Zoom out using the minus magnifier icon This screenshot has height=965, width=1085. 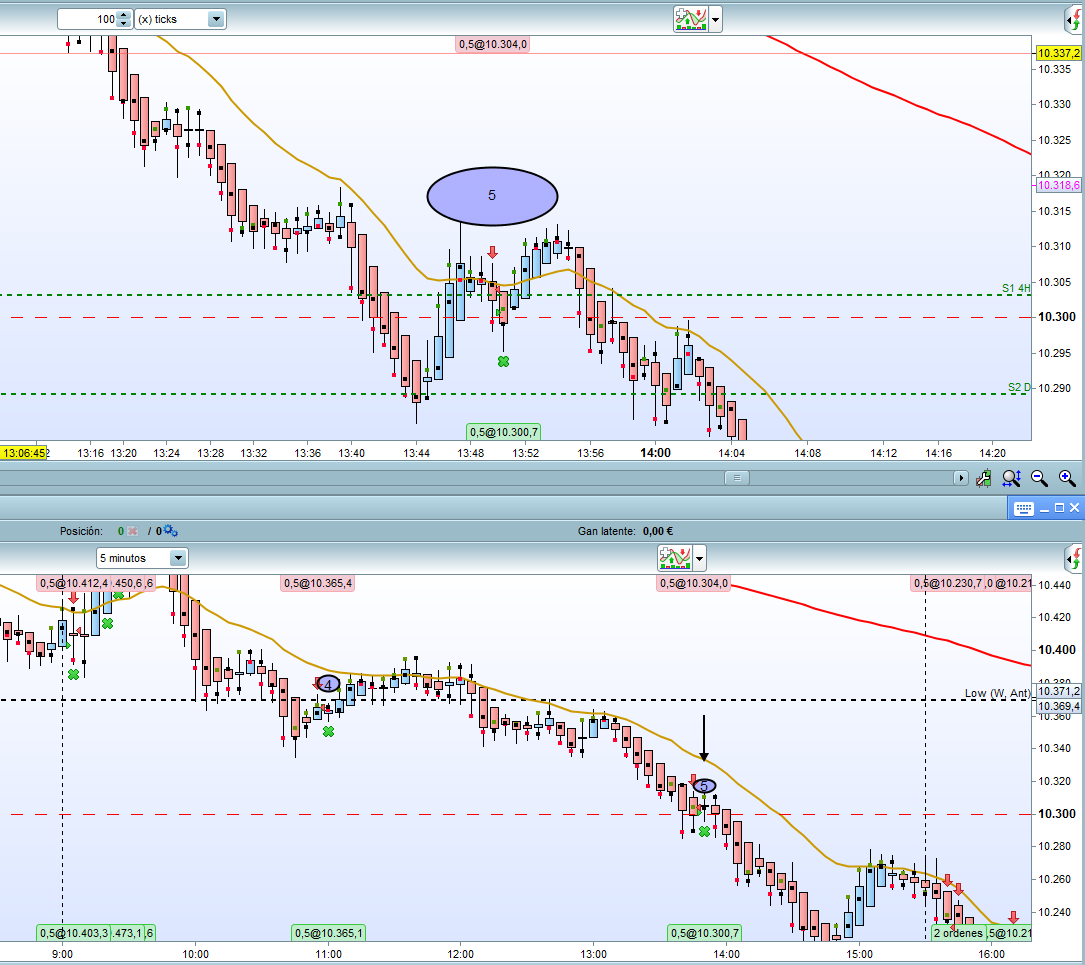[1039, 478]
